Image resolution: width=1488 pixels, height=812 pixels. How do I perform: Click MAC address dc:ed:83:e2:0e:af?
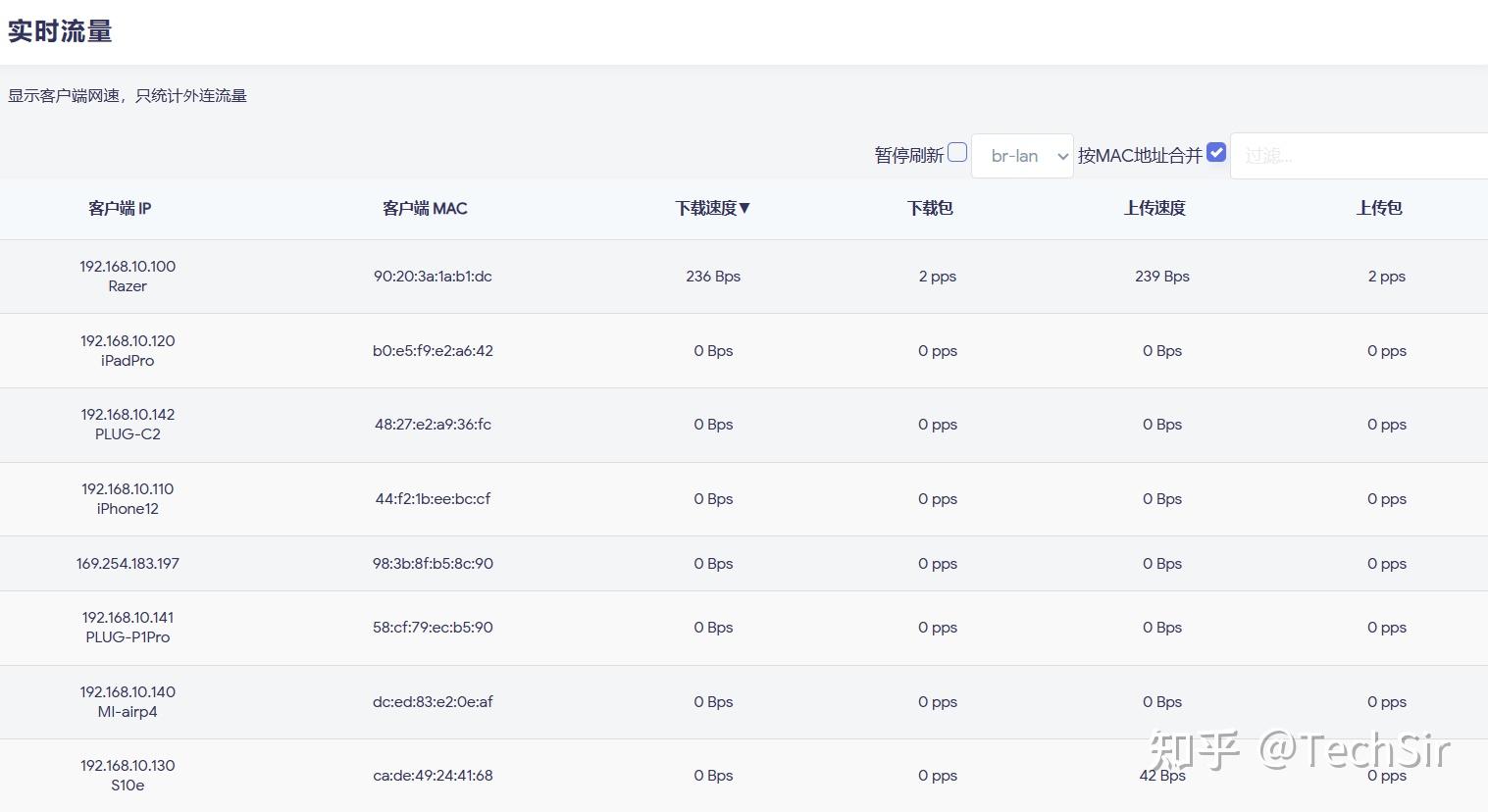[x=433, y=702]
